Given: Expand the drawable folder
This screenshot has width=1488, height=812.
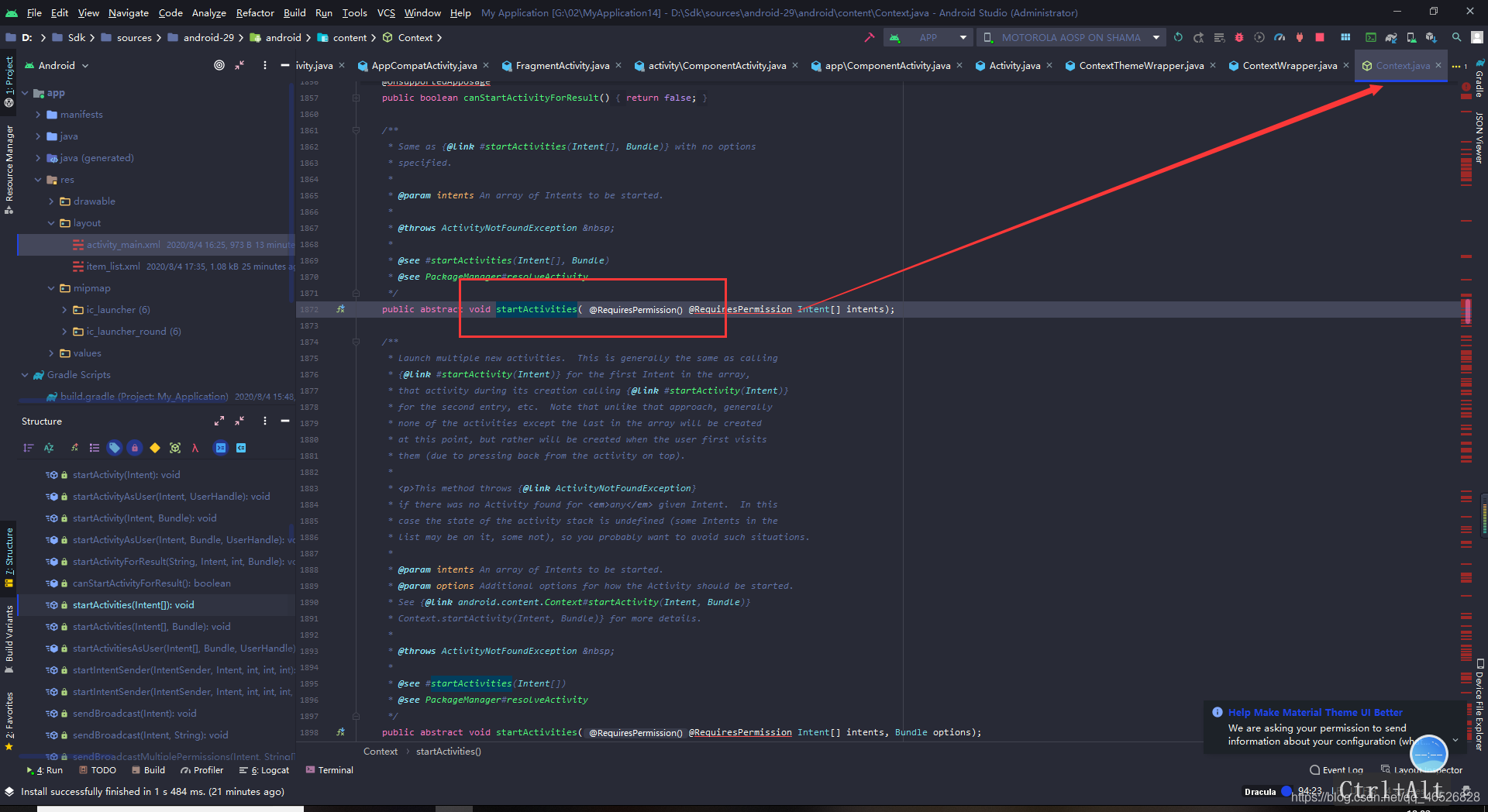Looking at the screenshot, I should click(x=51, y=201).
